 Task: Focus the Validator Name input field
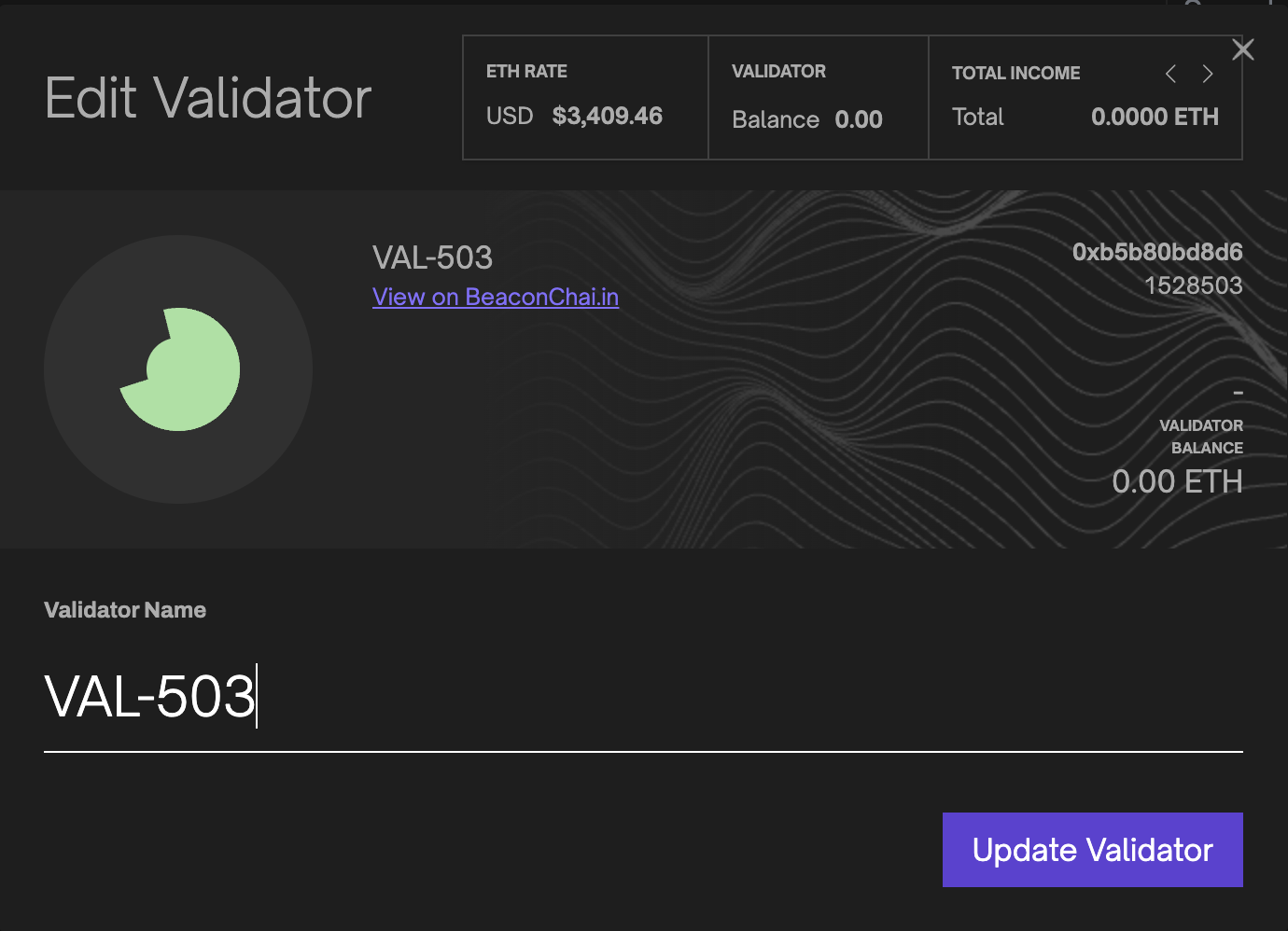643,698
